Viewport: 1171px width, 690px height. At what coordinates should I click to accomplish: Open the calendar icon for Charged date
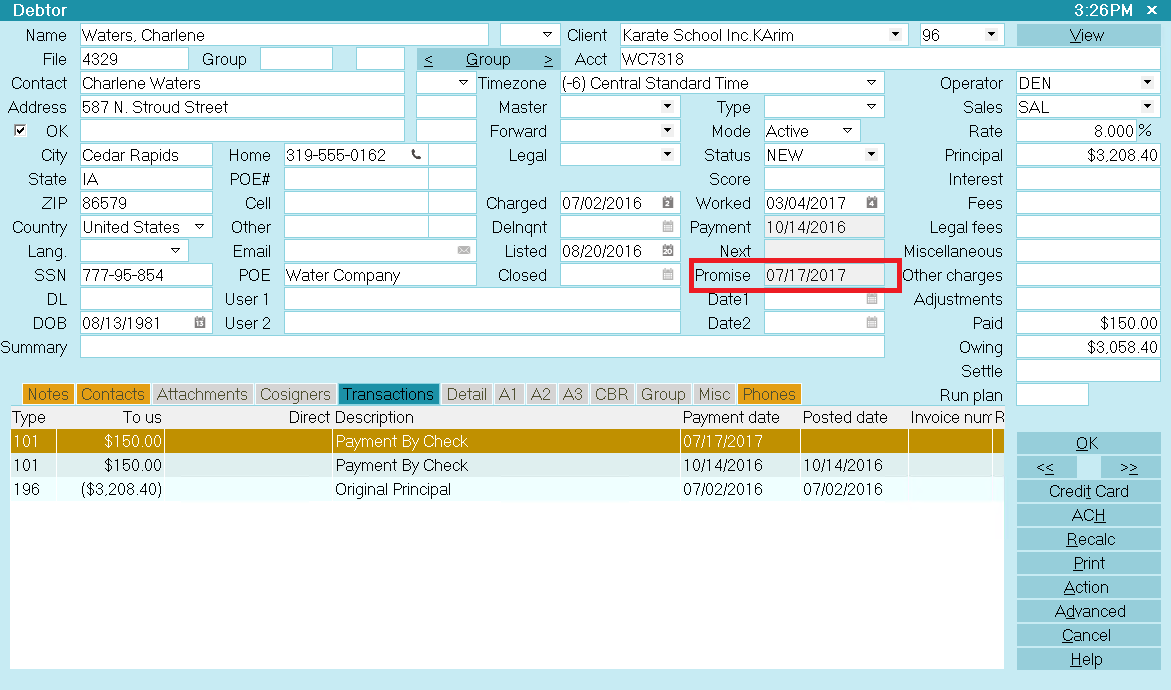point(668,203)
